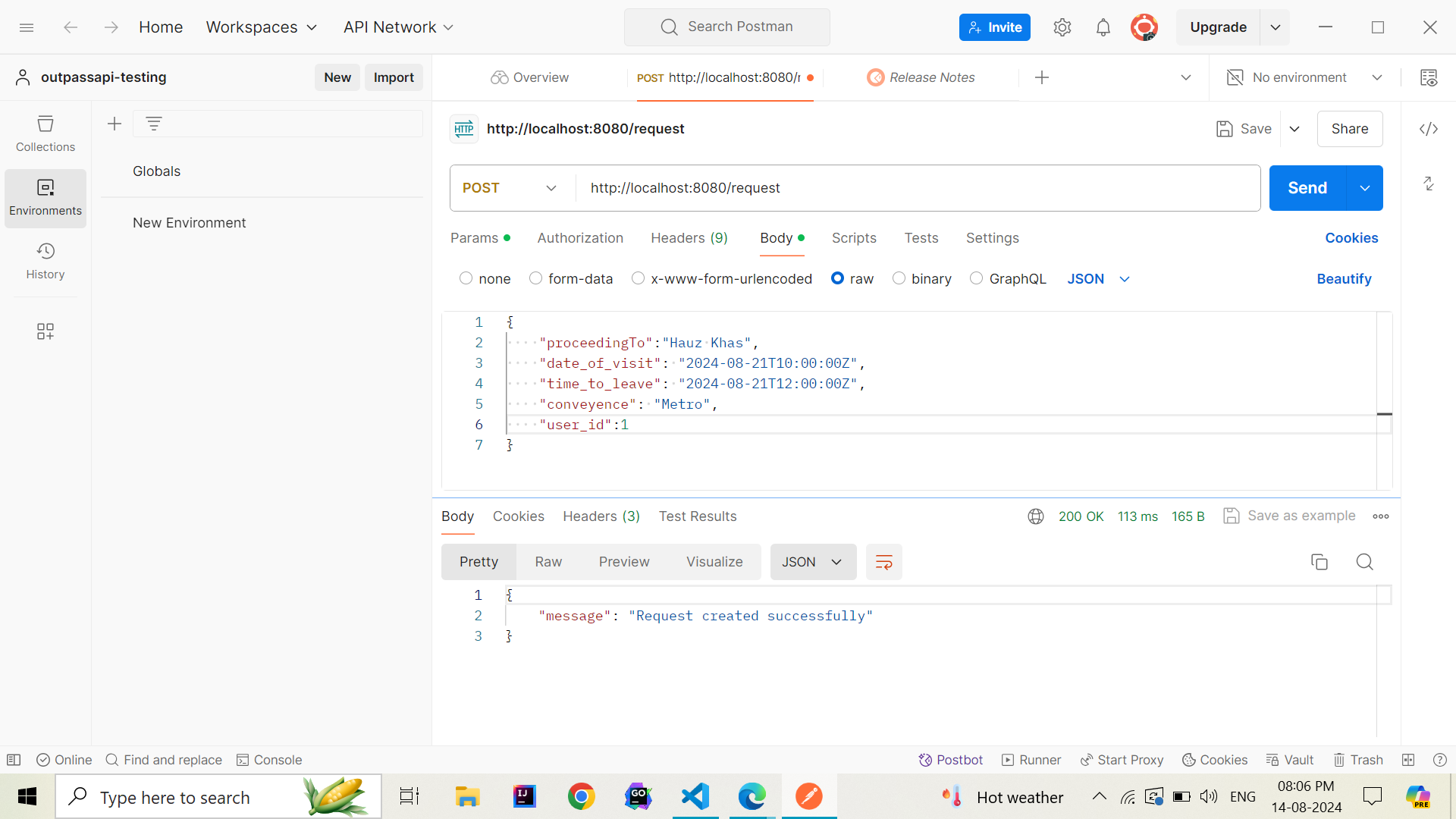Click the blue Send button
Viewport: 1456px width, 819px height.
(1307, 188)
